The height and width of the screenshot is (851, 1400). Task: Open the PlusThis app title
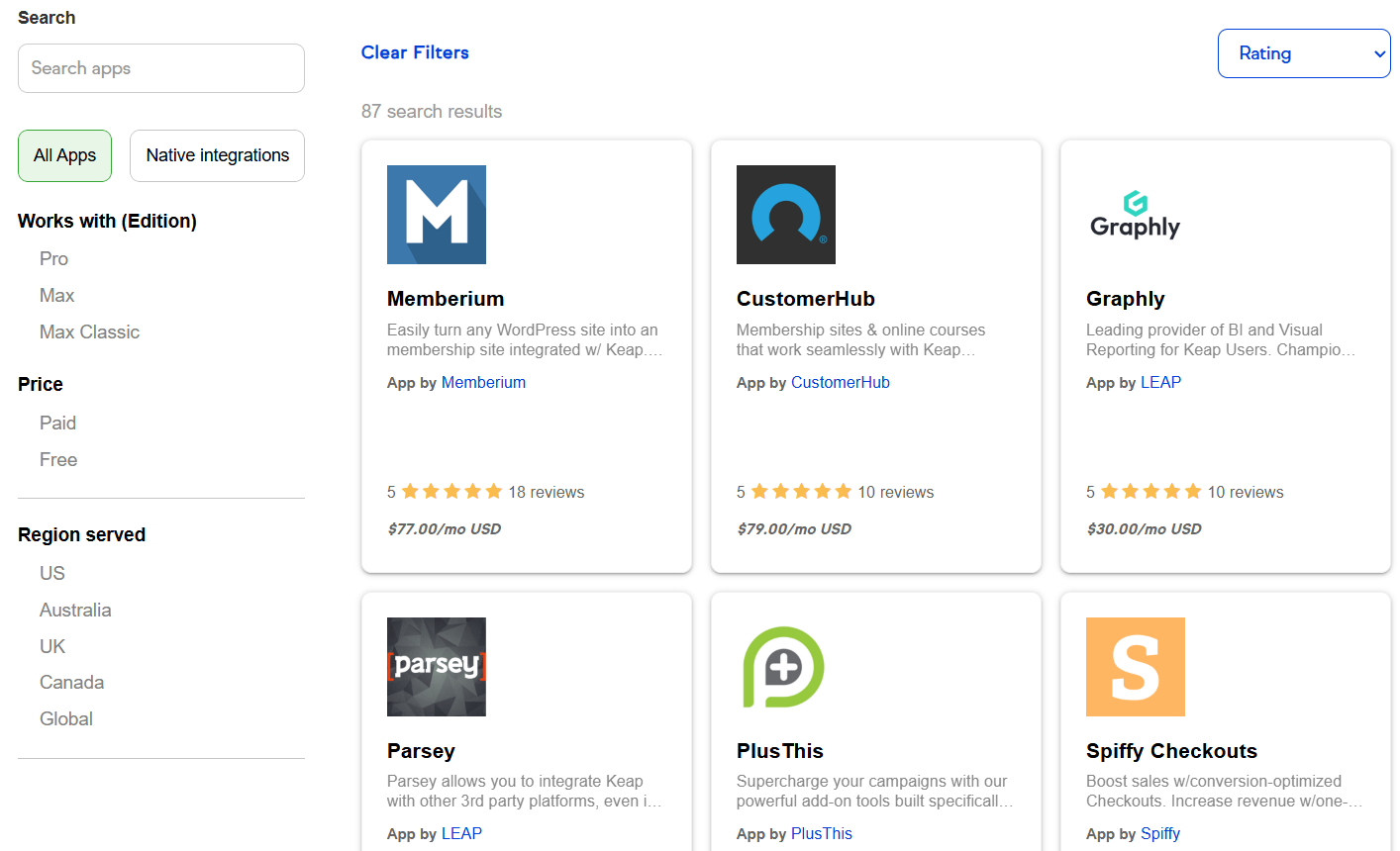coord(780,751)
